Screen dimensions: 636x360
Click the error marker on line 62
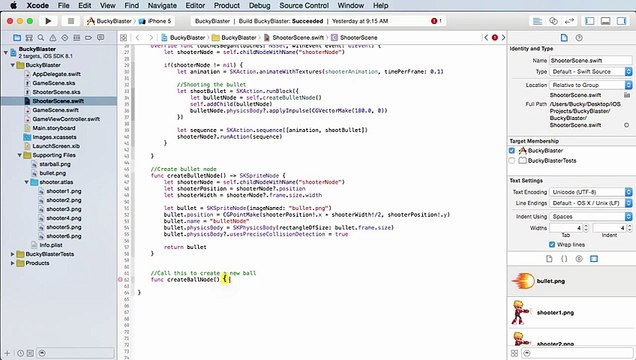[x=120, y=280]
